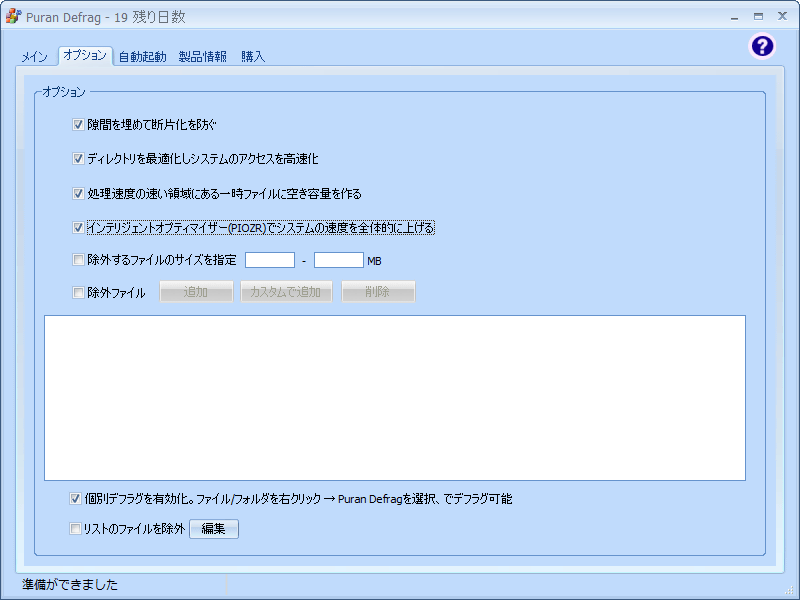This screenshot has height=600, width=800.
Task: Click the 追加 button
Action: 196,292
